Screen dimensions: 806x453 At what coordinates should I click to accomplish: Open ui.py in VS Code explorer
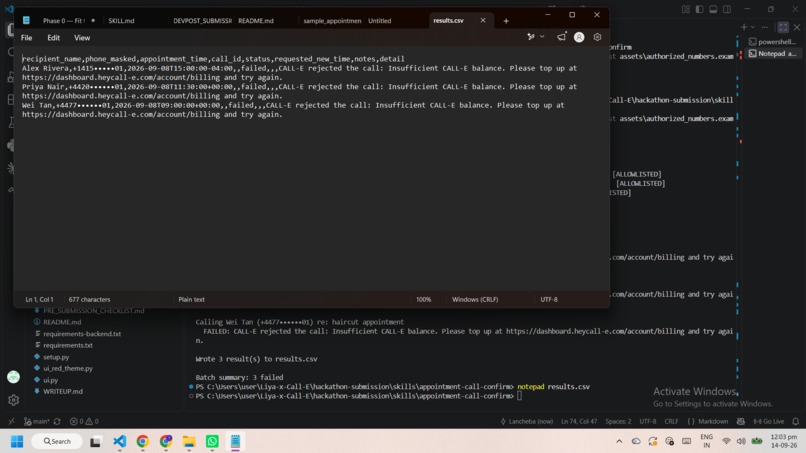click(x=50, y=380)
